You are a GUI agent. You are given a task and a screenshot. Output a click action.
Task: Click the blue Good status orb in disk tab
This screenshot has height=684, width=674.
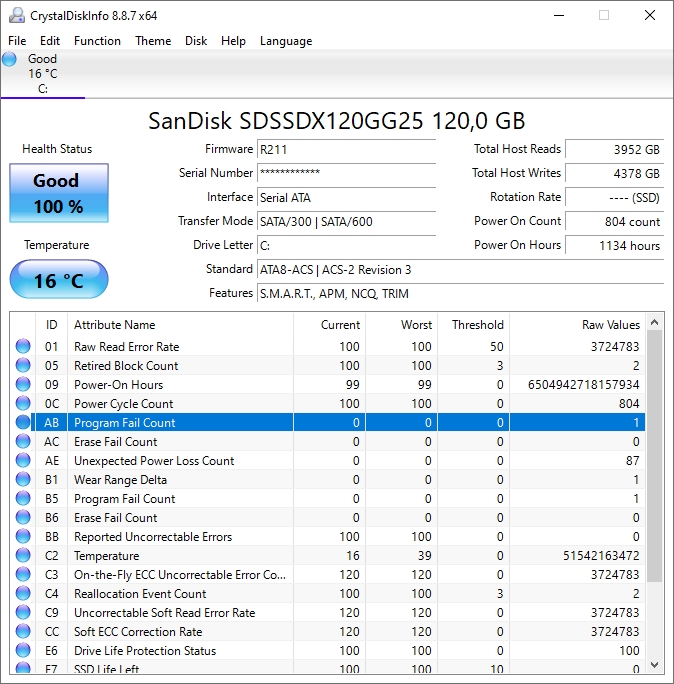coord(9,59)
